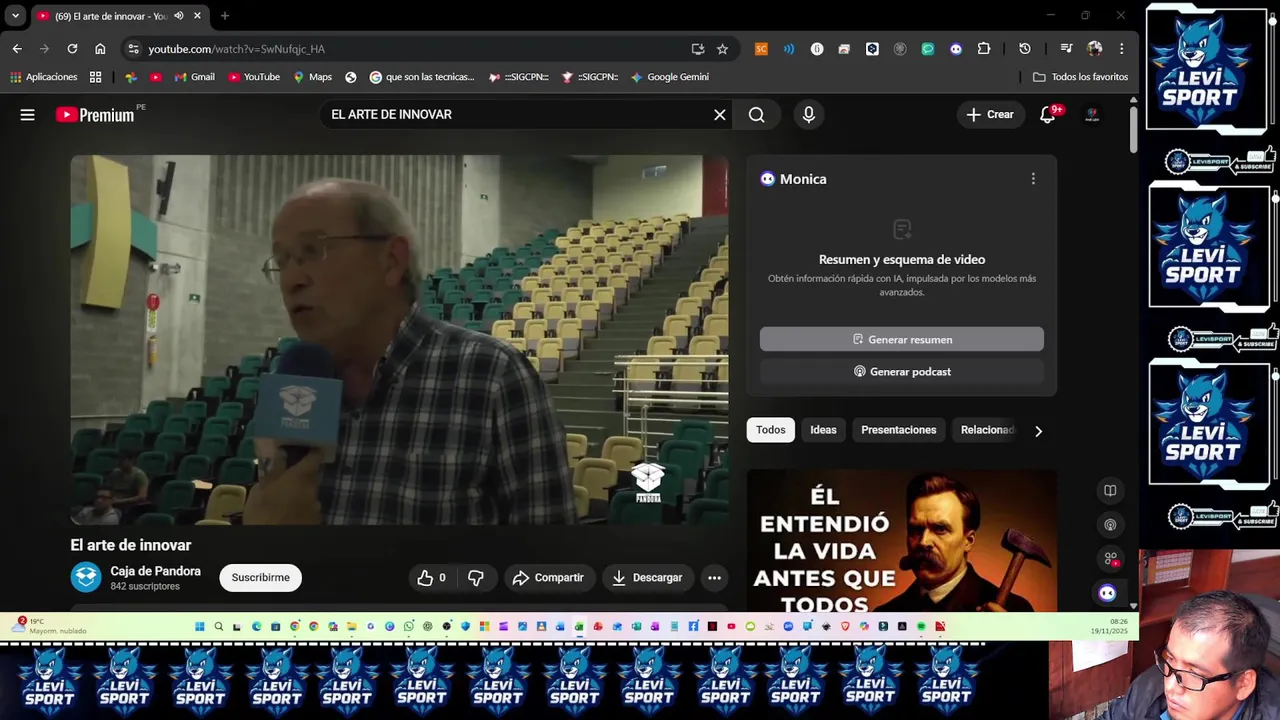
Task: Open Chrome three-dot menu
Action: pos(1122,49)
